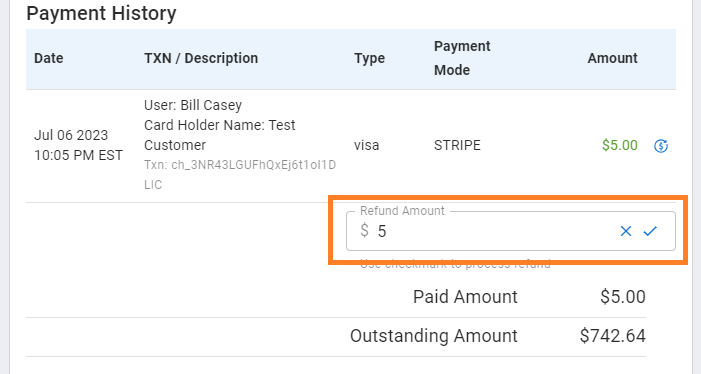Click the User: Bill Casey text
The height and width of the screenshot is (374, 701).
pos(193,105)
